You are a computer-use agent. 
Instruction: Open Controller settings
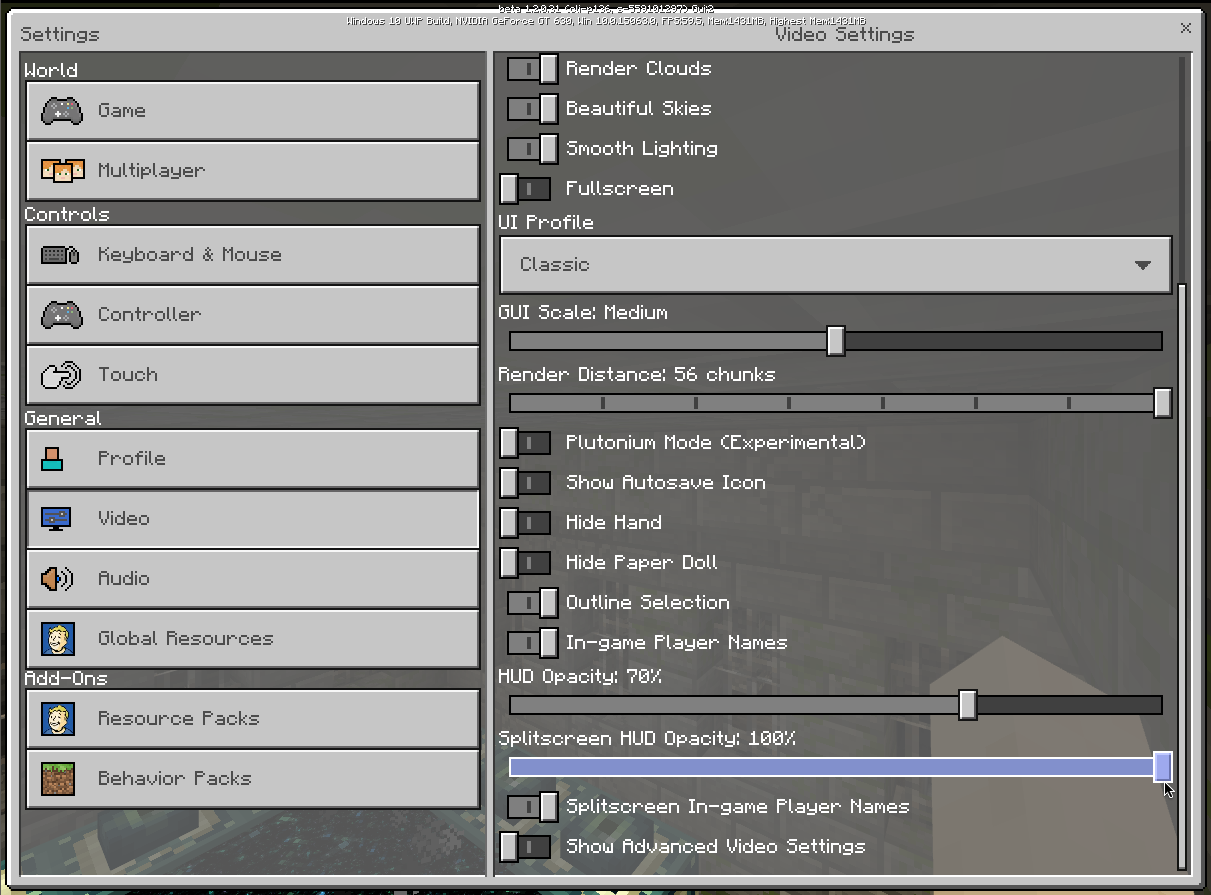point(253,314)
